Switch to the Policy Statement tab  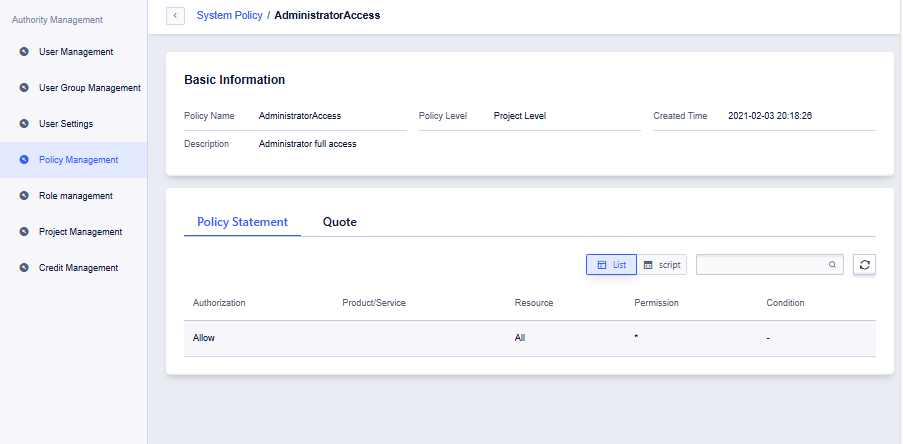tap(242, 222)
